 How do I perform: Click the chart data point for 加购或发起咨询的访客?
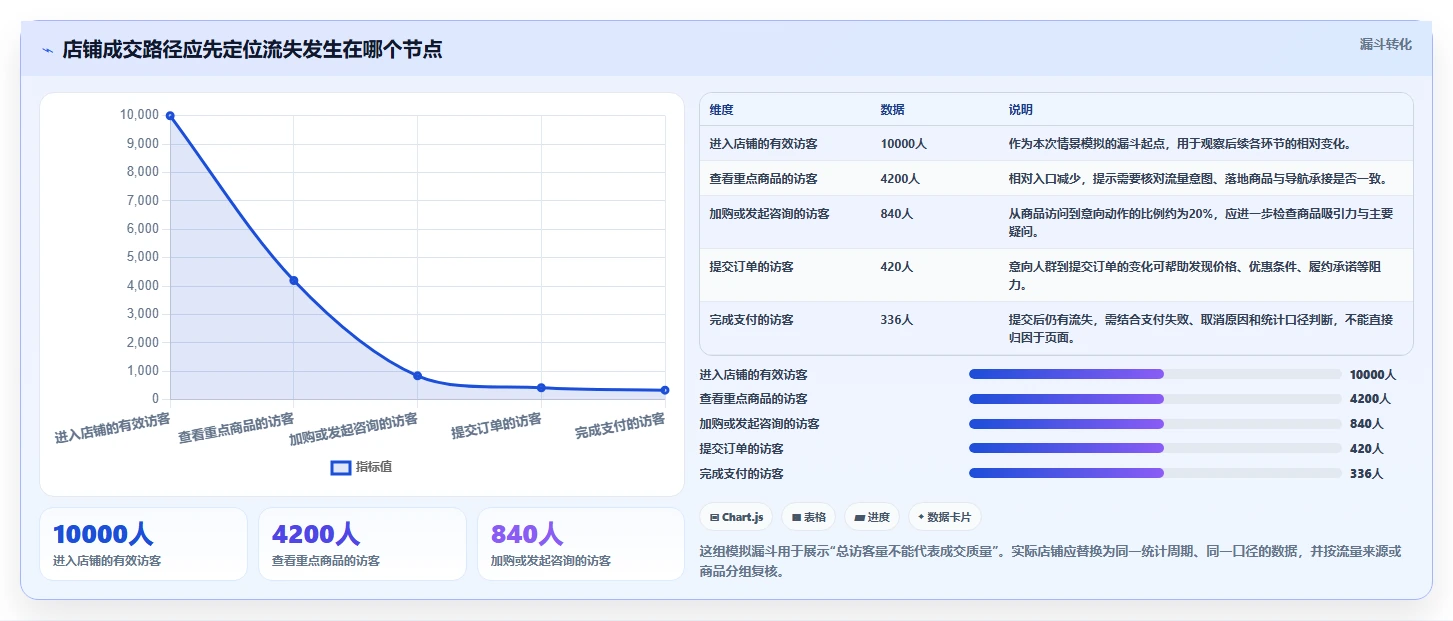pyautogui.click(x=418, y=376)
